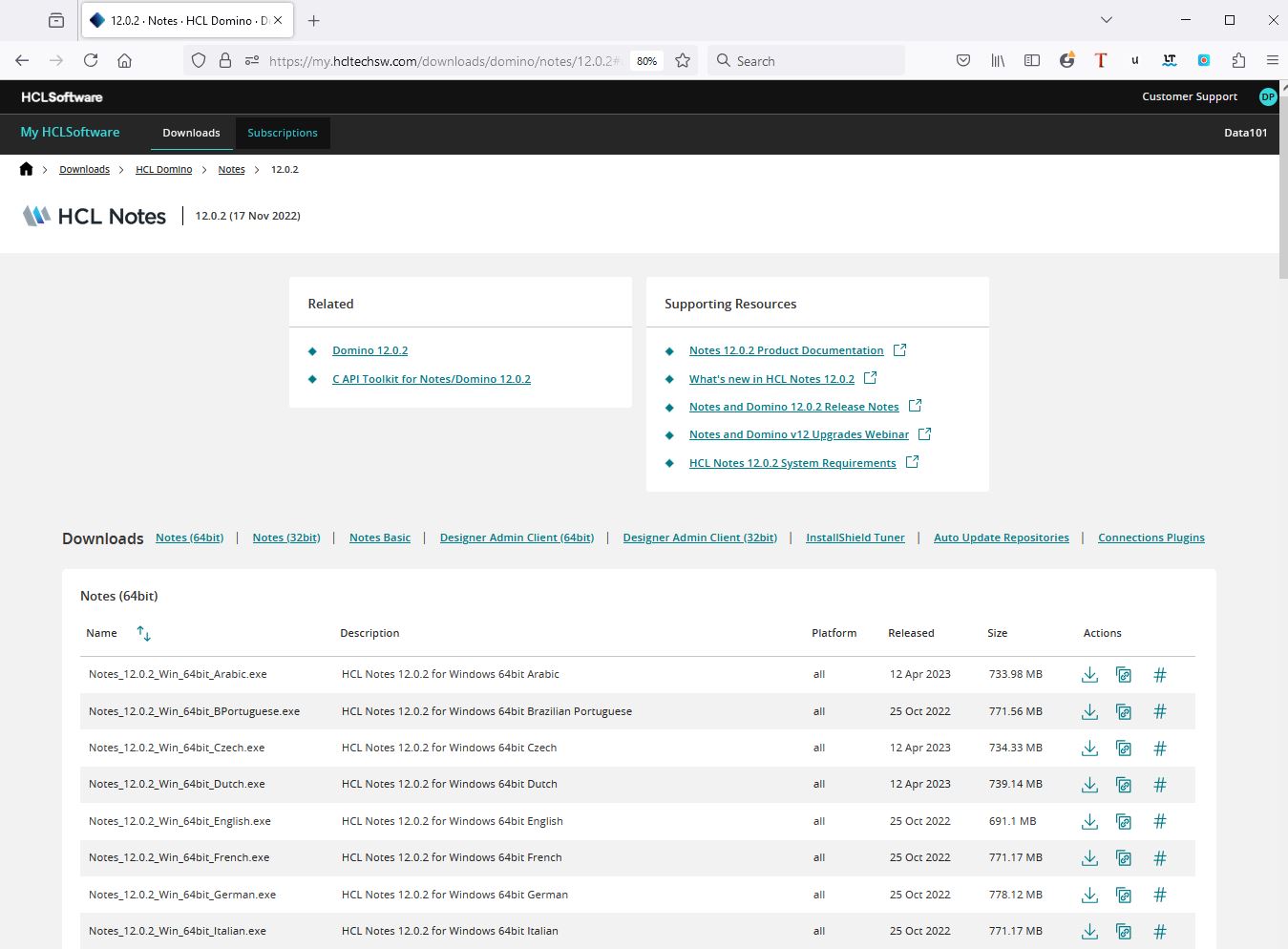
Task: Save the page to Pocket
Action: point(962,60)
